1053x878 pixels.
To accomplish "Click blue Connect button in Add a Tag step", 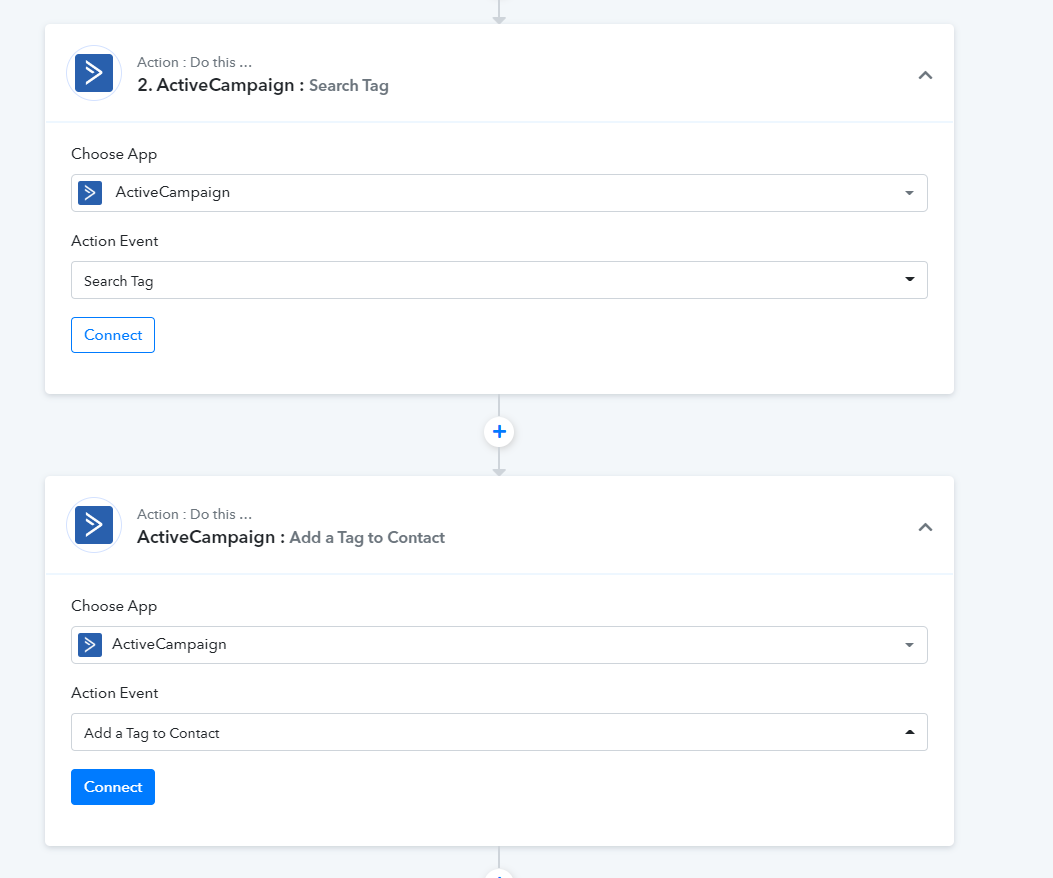I will coord(113,787).
